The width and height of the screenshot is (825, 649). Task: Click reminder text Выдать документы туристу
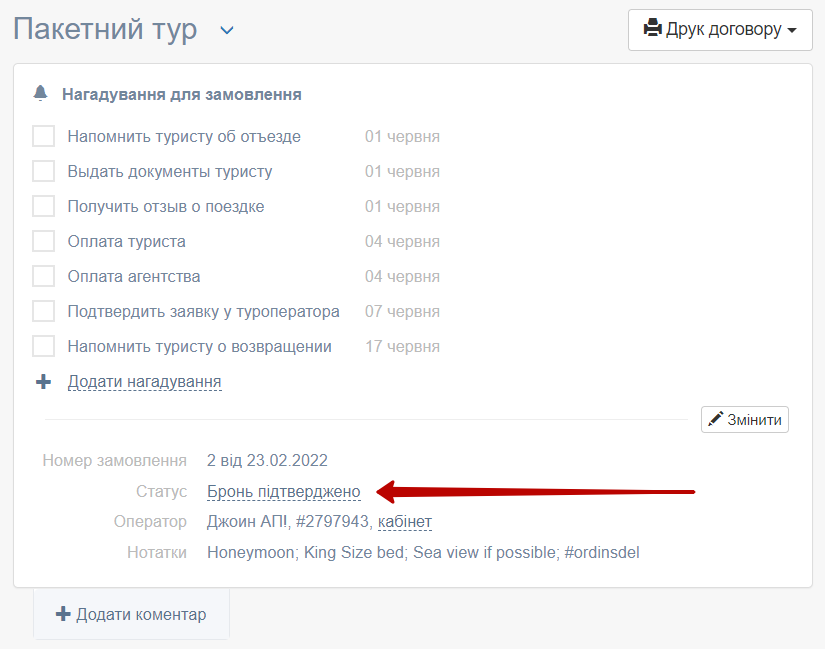170,172
